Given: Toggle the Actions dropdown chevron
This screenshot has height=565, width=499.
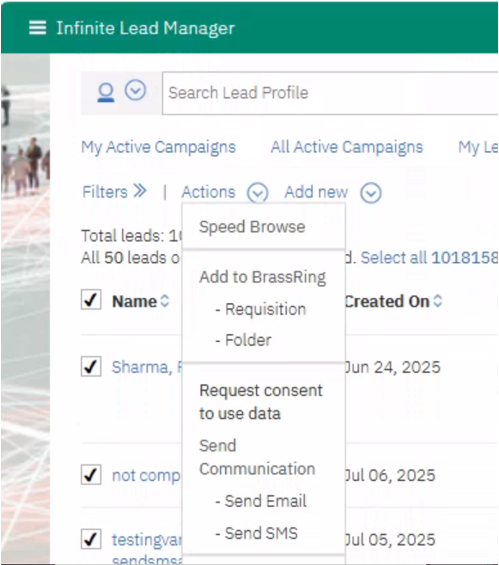Looking at the screenshot, I should coord(258,192).
